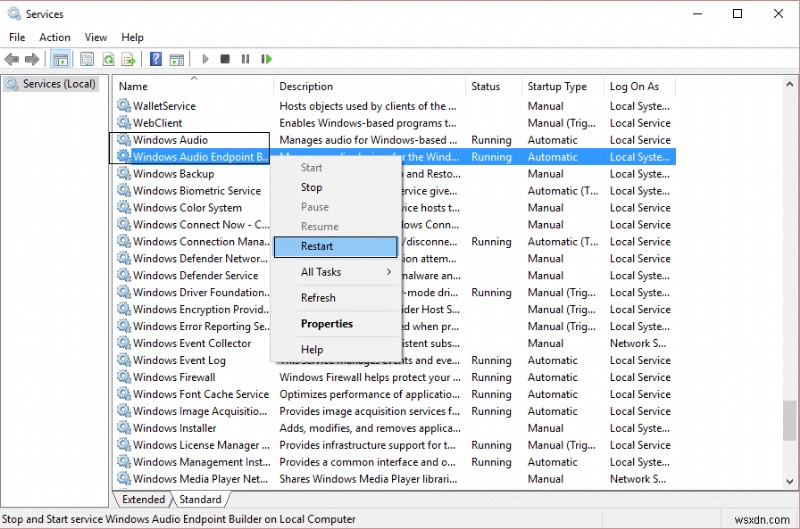
Task: Open the blue Help toolbar icon
Action: pyautogui.click(x=156, y=60)
